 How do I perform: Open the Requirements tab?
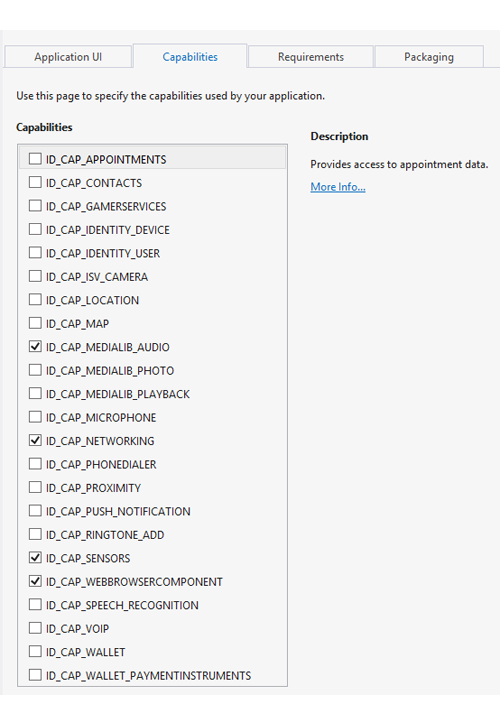click(x=310, y=57)
